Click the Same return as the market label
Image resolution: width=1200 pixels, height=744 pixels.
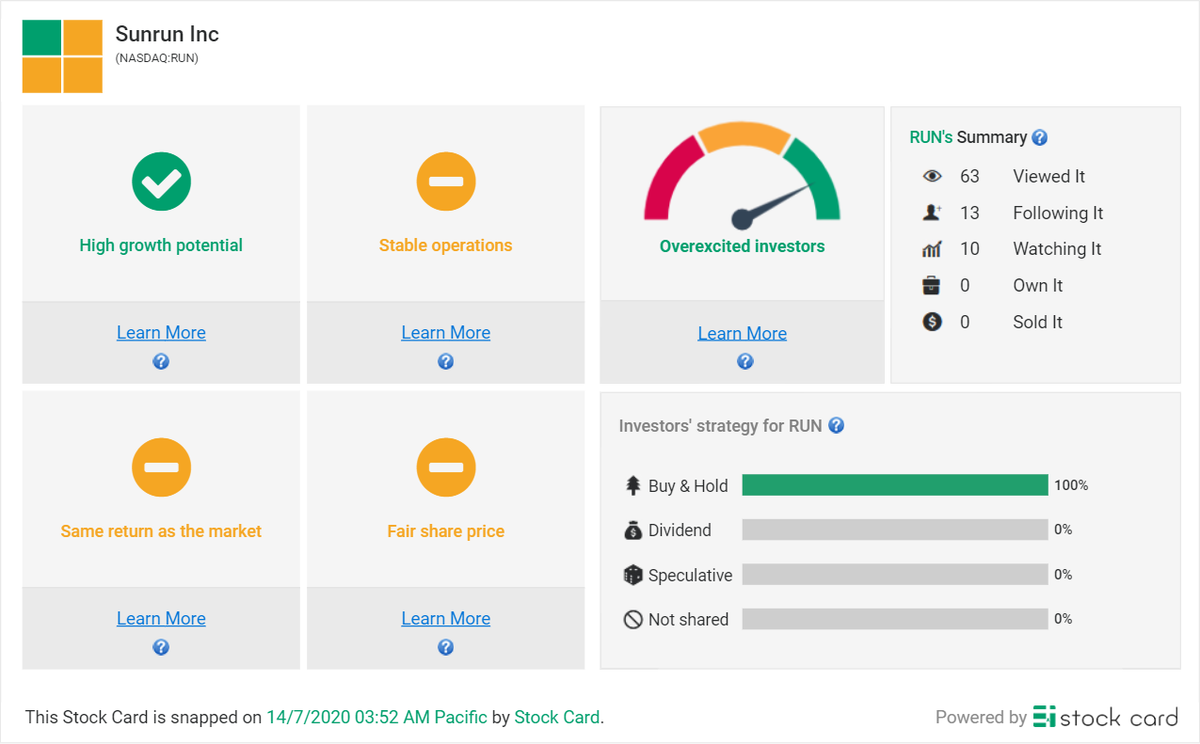(161, 531)
